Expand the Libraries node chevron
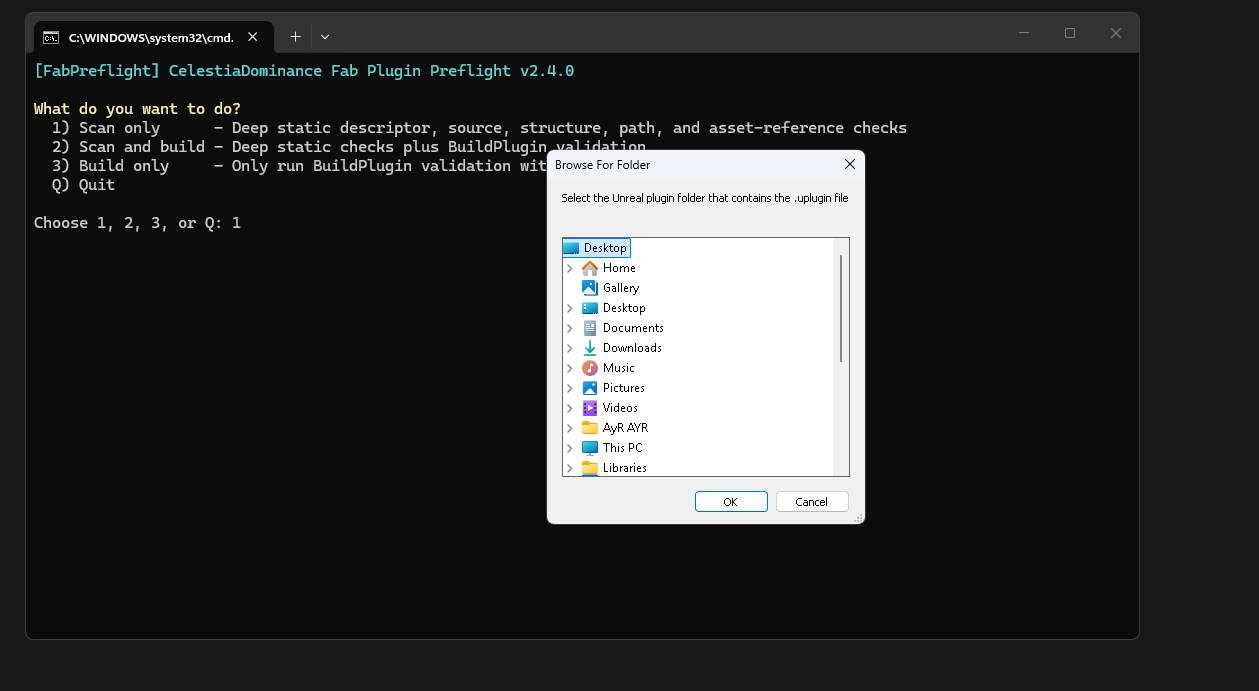The image size is (1259, 691). [x=570, y=468]
